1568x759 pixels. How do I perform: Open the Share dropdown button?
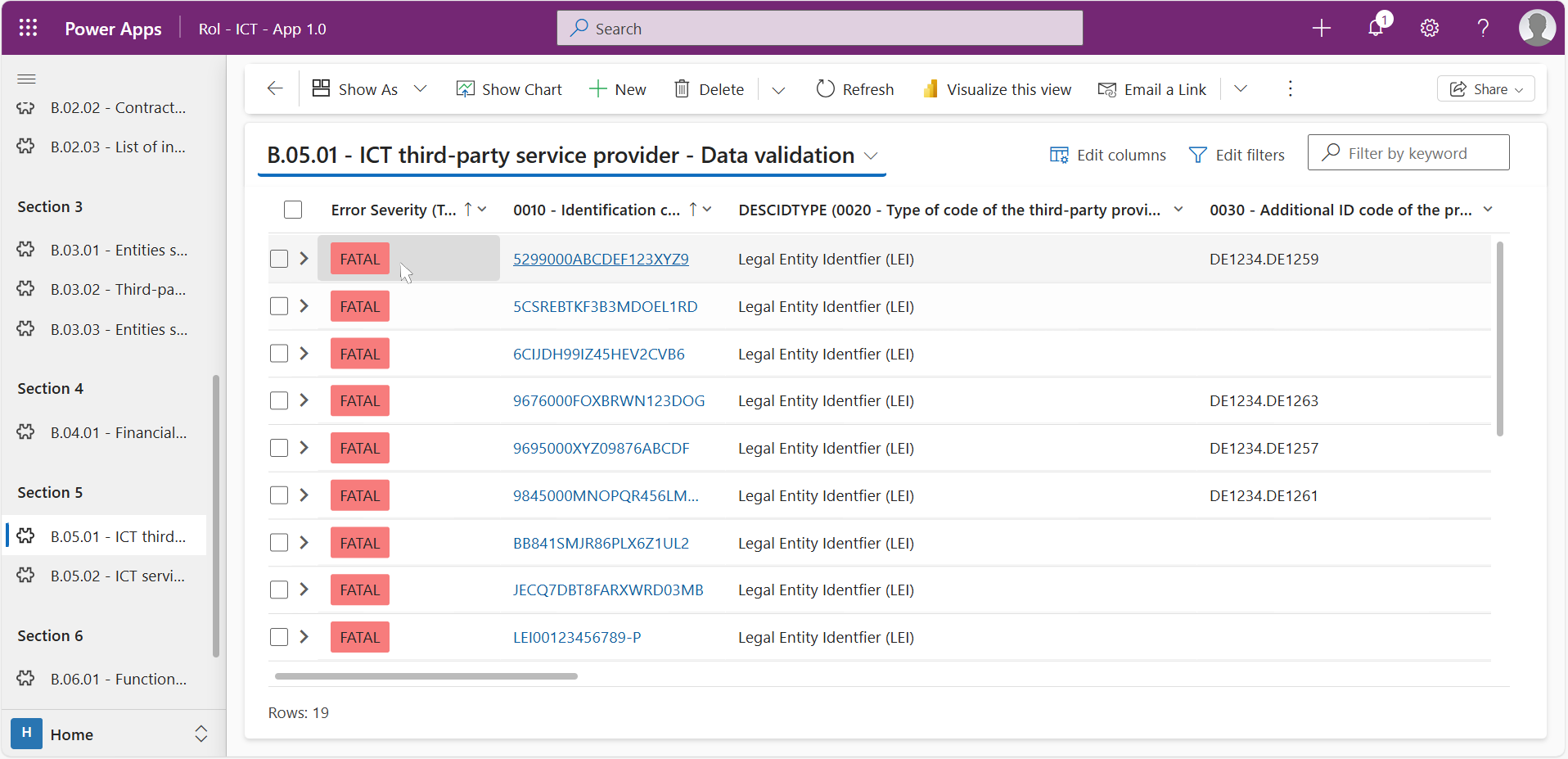[1485, 89]
